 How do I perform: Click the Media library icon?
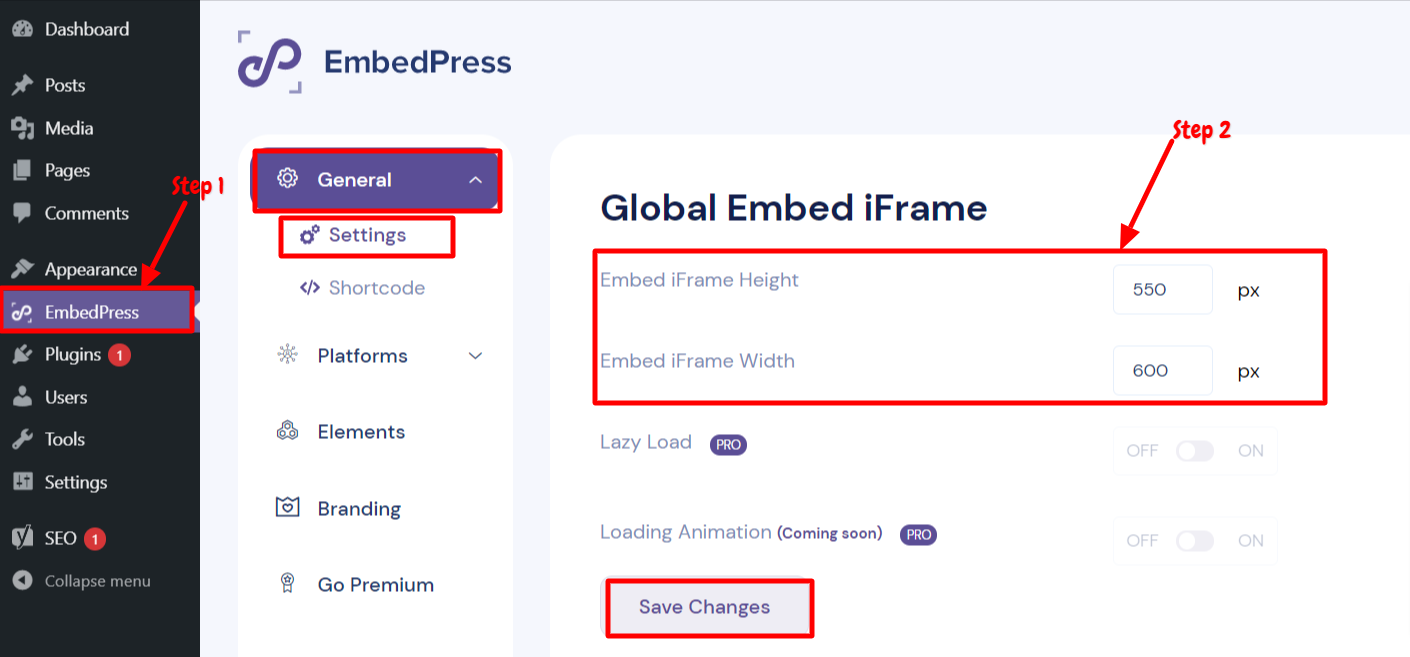[22, 129]
